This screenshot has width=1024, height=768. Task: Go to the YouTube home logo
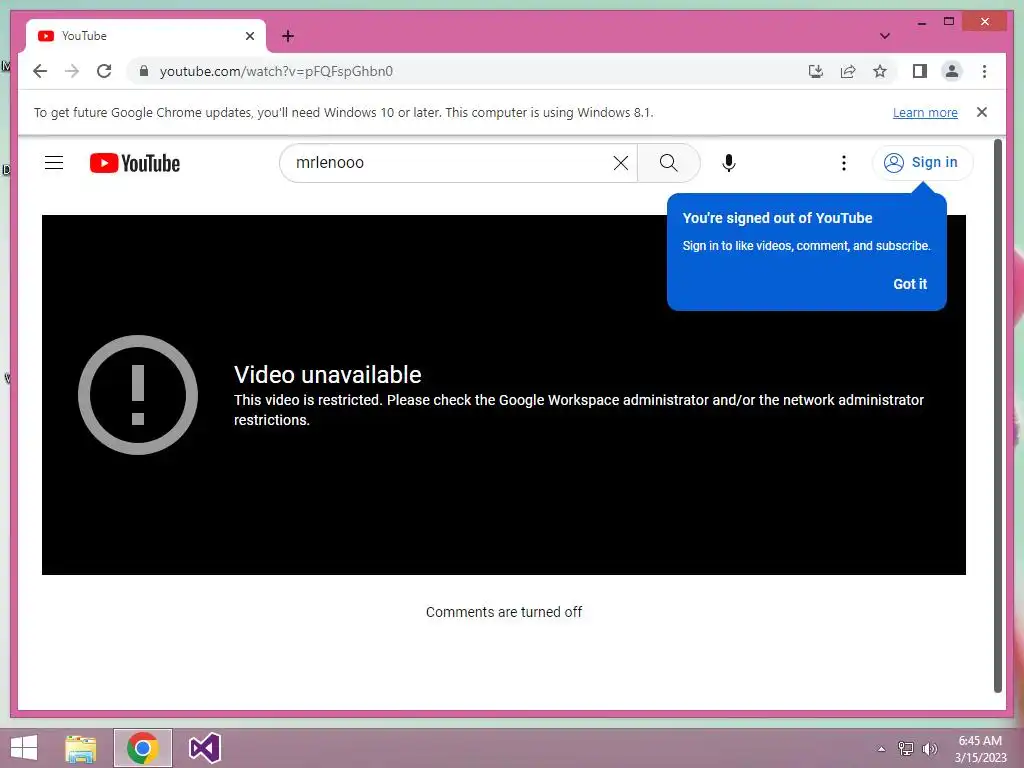click(x=135, y=163)
